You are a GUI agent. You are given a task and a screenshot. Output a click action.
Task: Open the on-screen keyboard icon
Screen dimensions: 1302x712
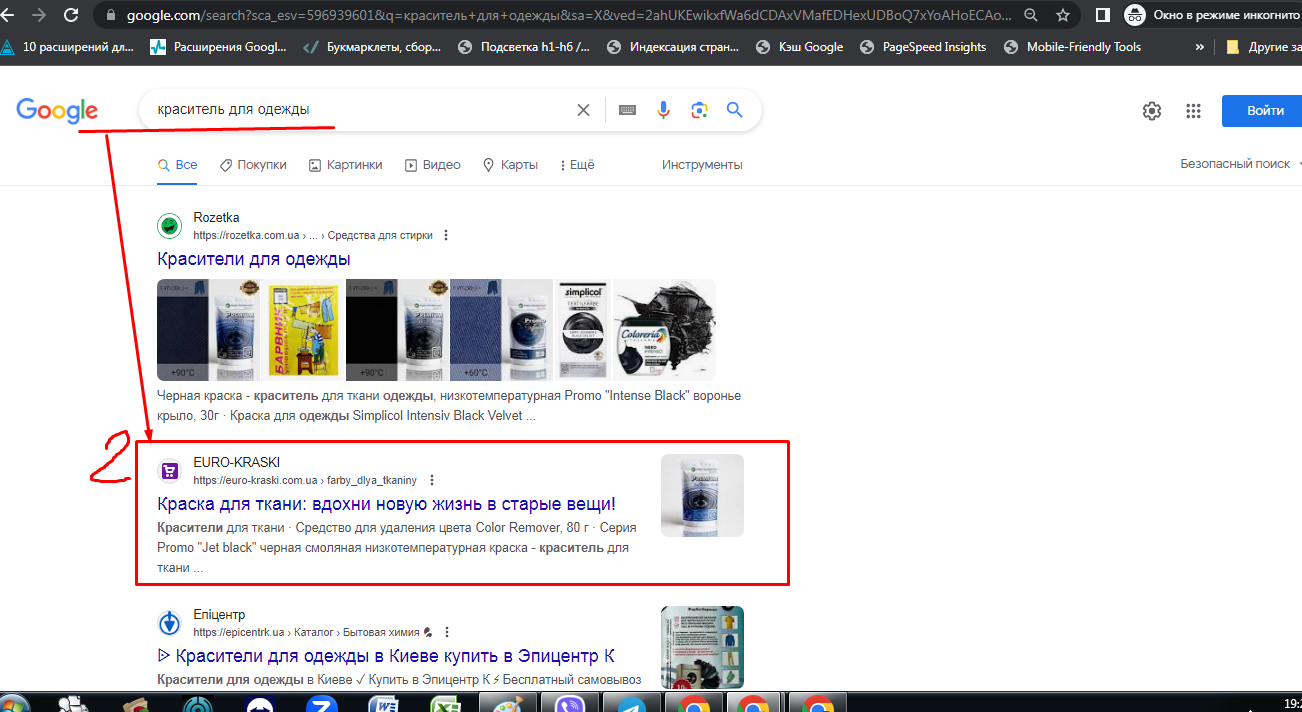click(x=628, y=110)
